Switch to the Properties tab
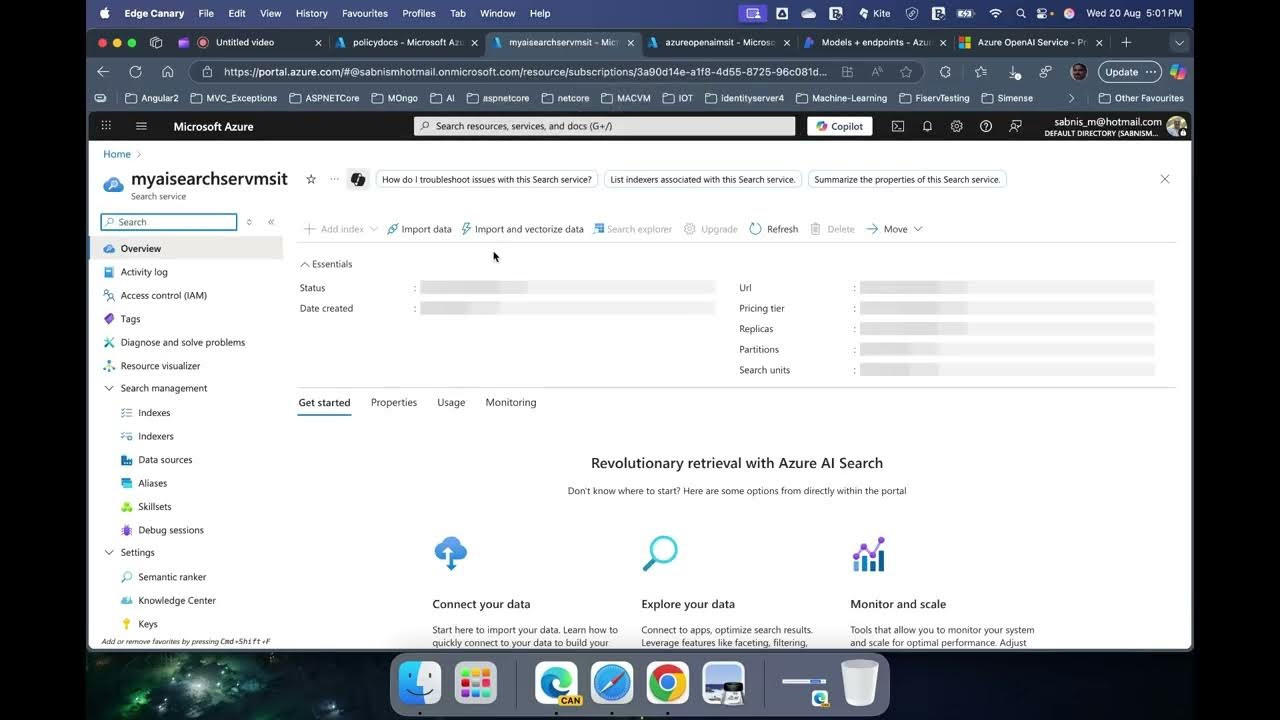The height and width of the screenshot is (720, 1280). [x=394, y=402]
